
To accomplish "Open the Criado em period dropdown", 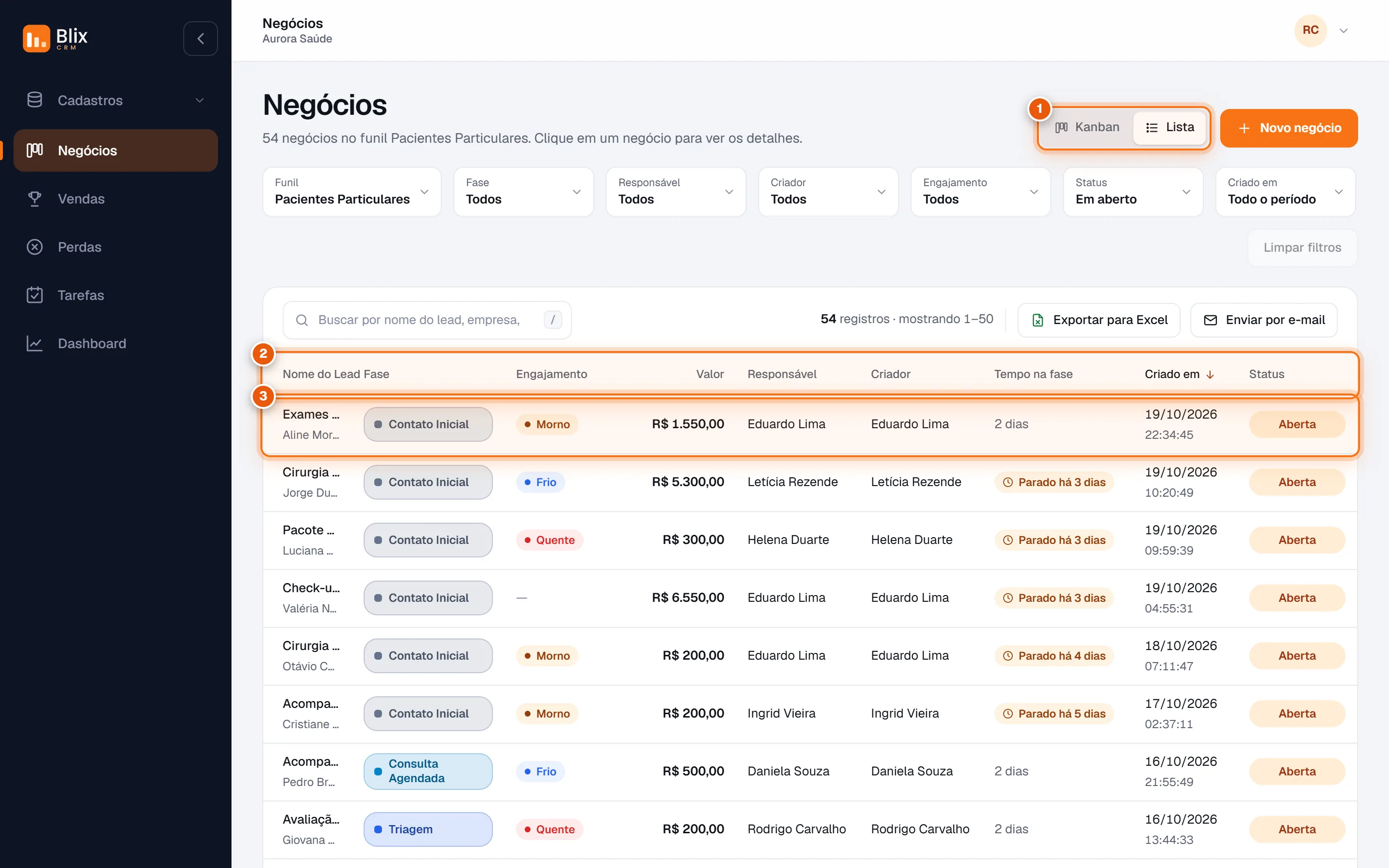I will (1285, 192).
